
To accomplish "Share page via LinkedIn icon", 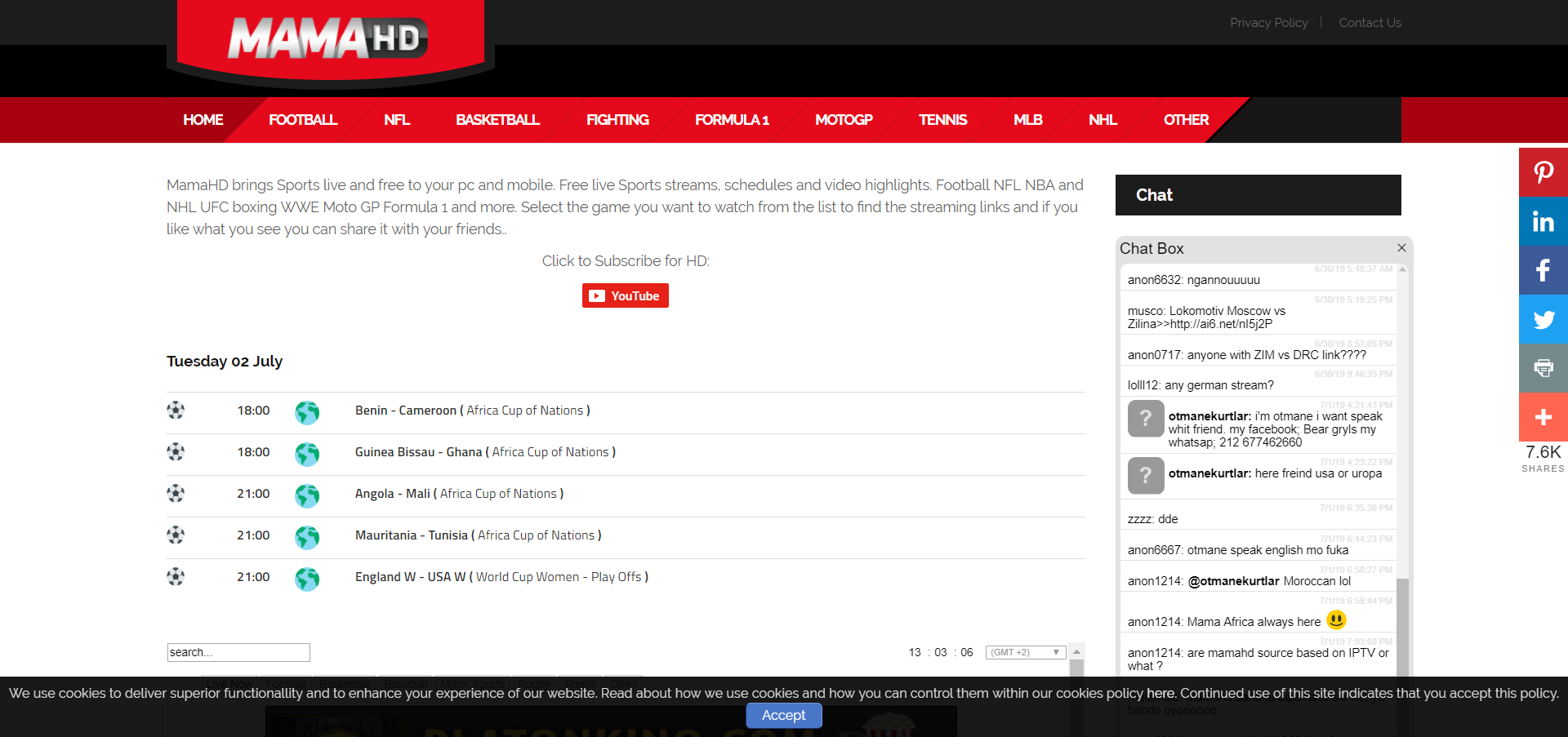I will [x=1543, y=221].
